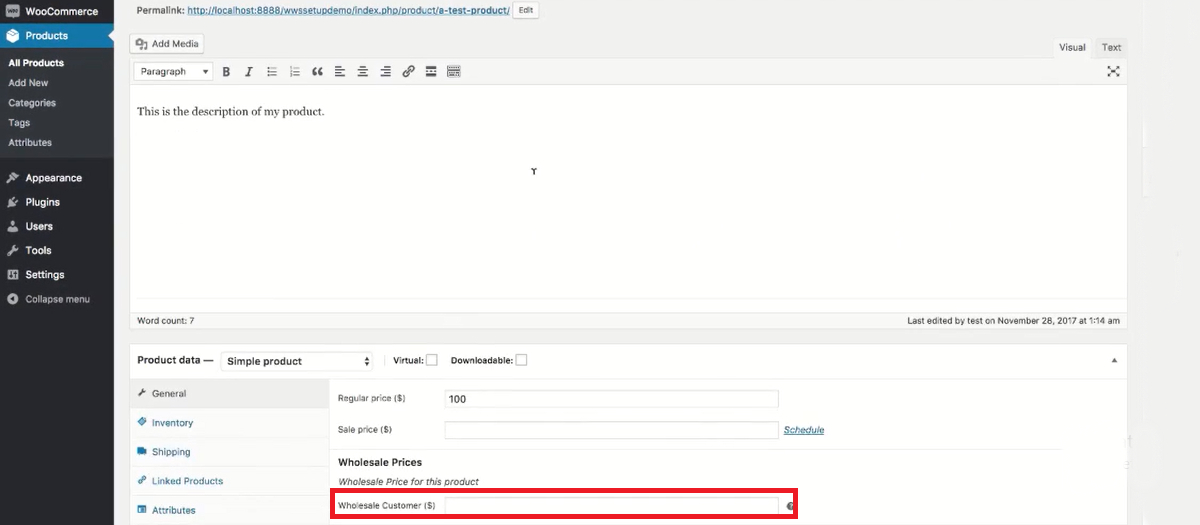Enable distraction-free fullscreen editor
Image resolution: width=1200 pixels, height=525 pixels.
point(1113,72)
